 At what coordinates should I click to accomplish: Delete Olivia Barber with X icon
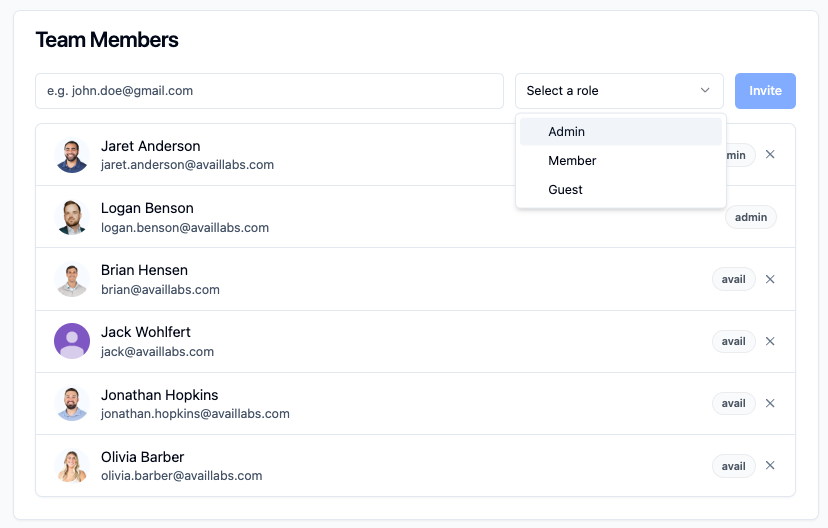(770, 465)
